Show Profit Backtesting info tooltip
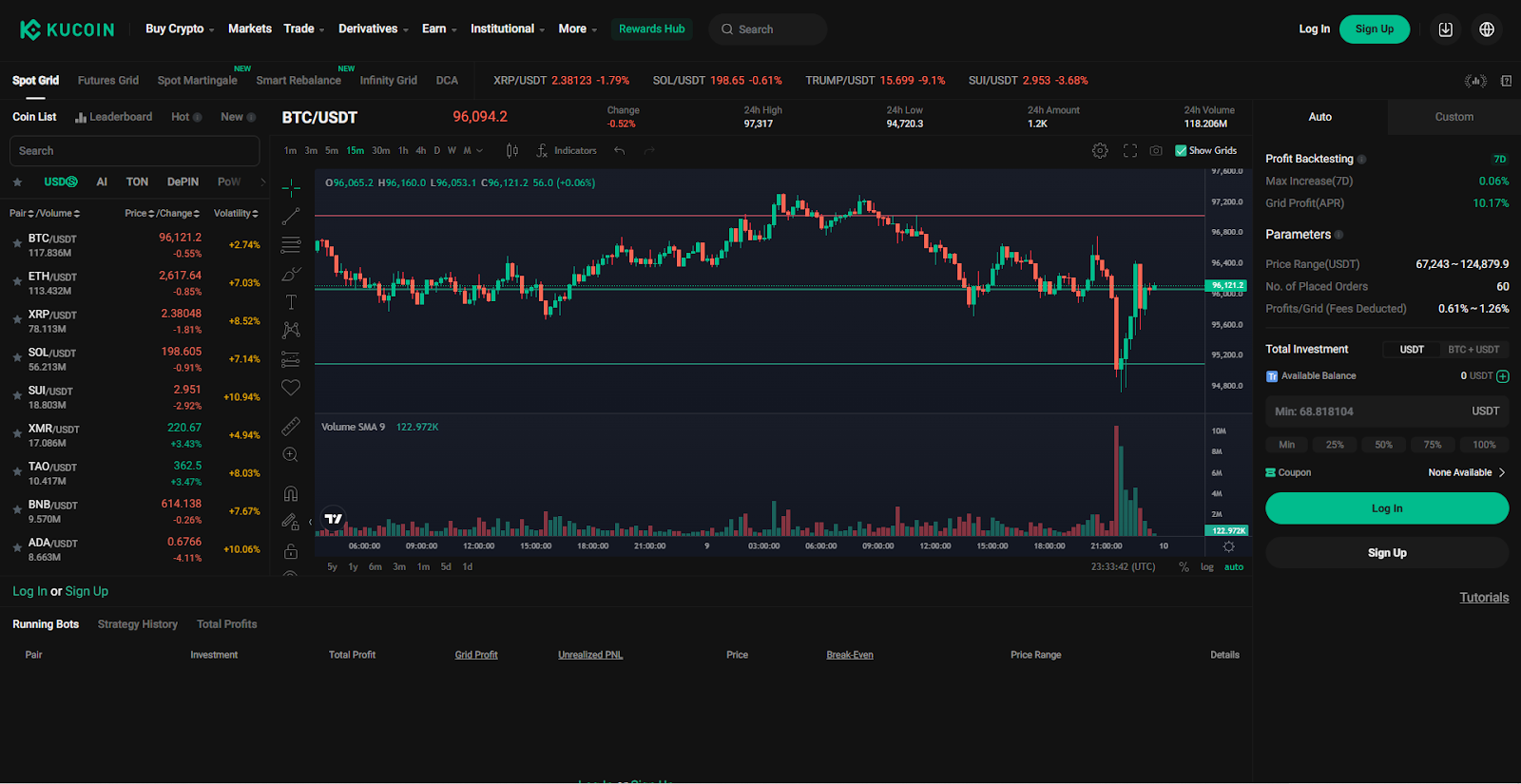1521x784 pixels. tap(1361, 160)
